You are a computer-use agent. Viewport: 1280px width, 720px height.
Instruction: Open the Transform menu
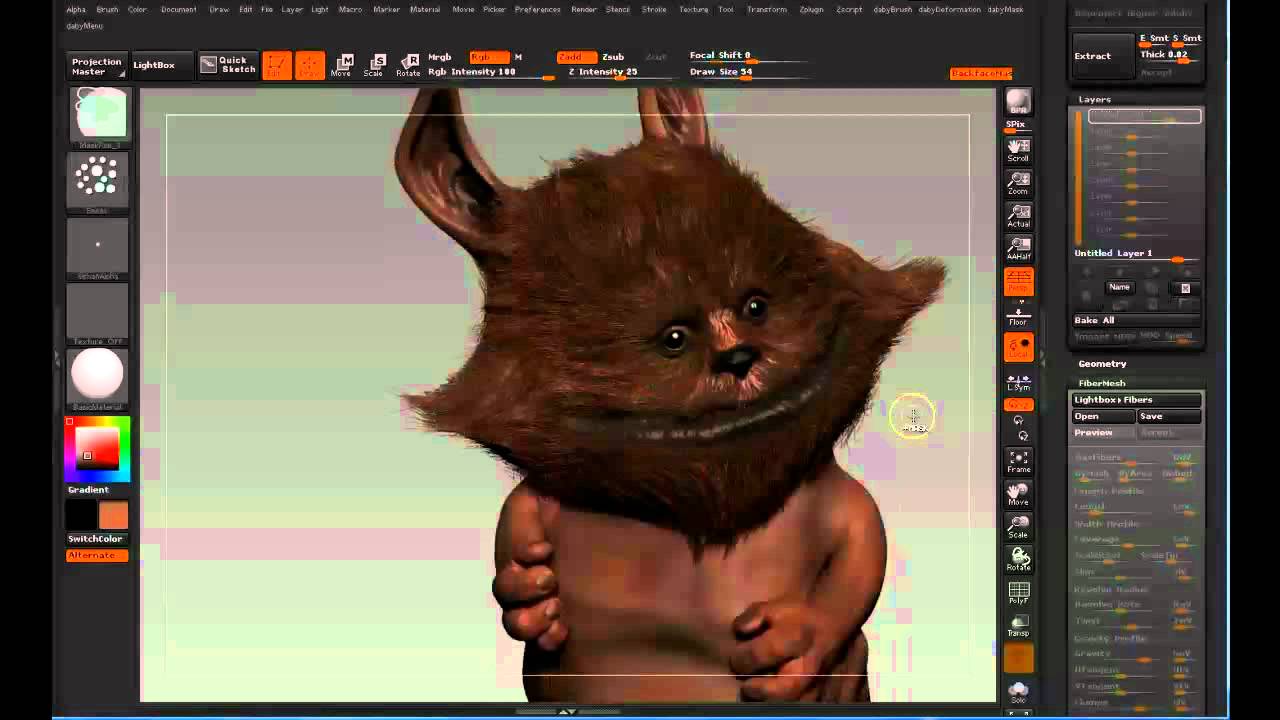[767, 9]
